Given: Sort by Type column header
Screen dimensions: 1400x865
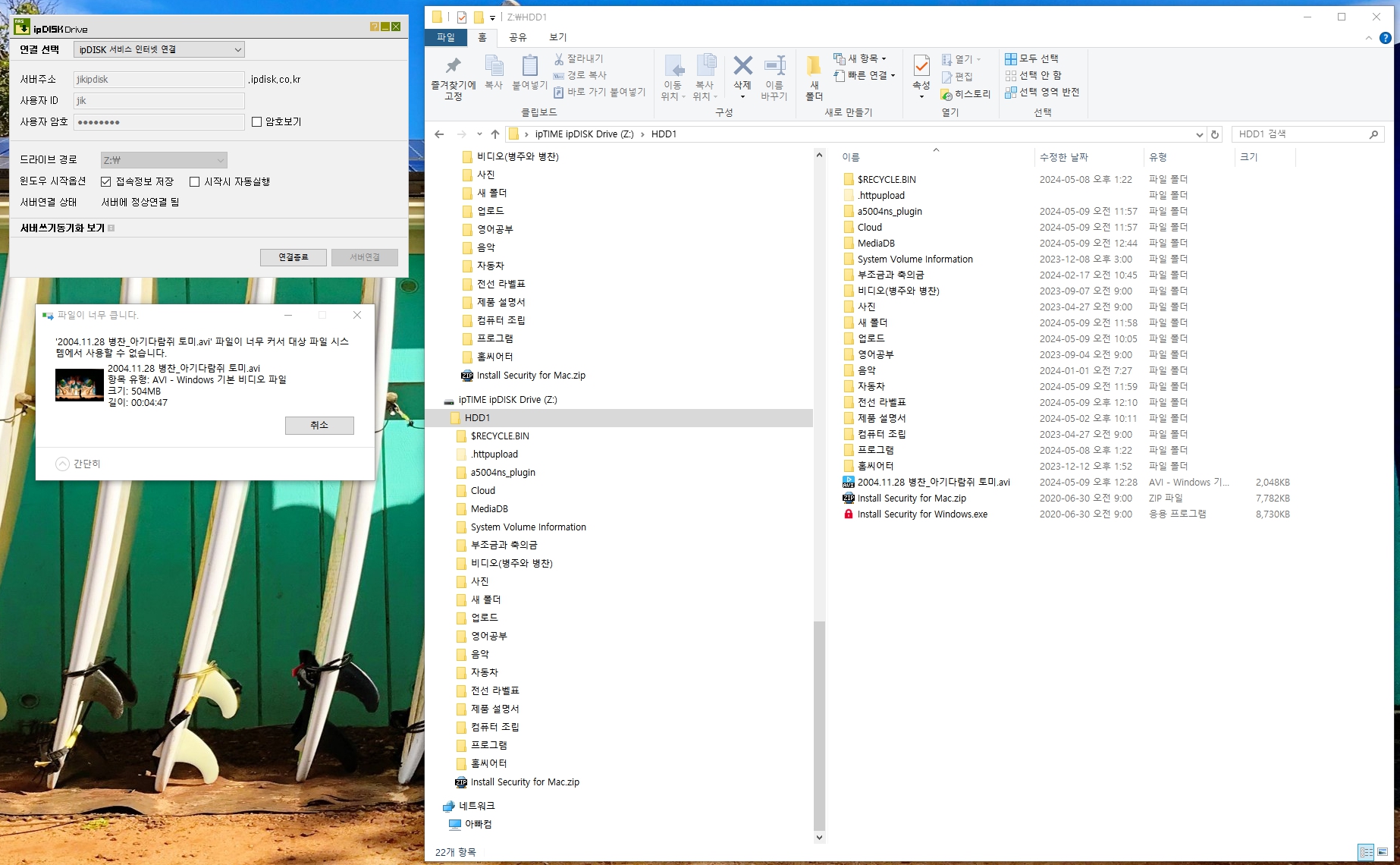Looking at the screenshot, I should click(1188, 157).
